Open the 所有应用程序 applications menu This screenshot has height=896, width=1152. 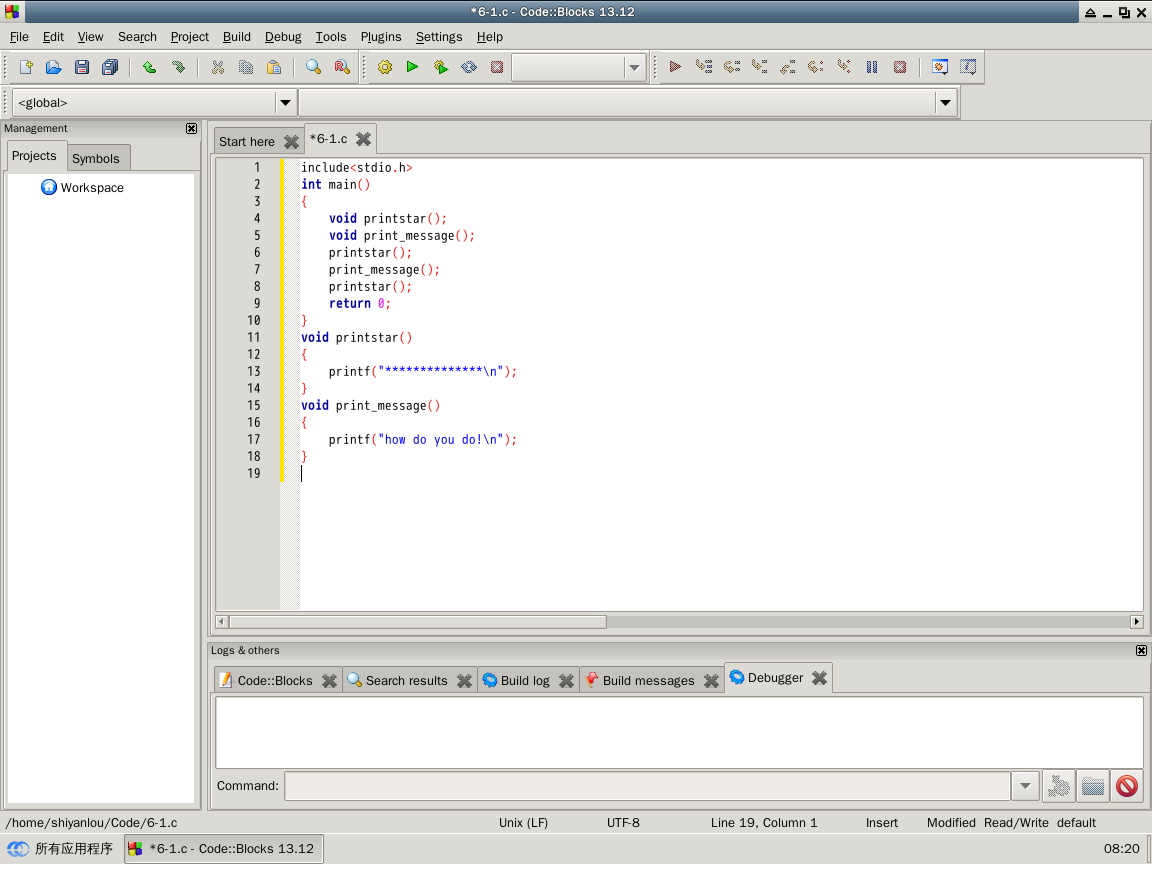pyautogui.click(x=60, y=849)
